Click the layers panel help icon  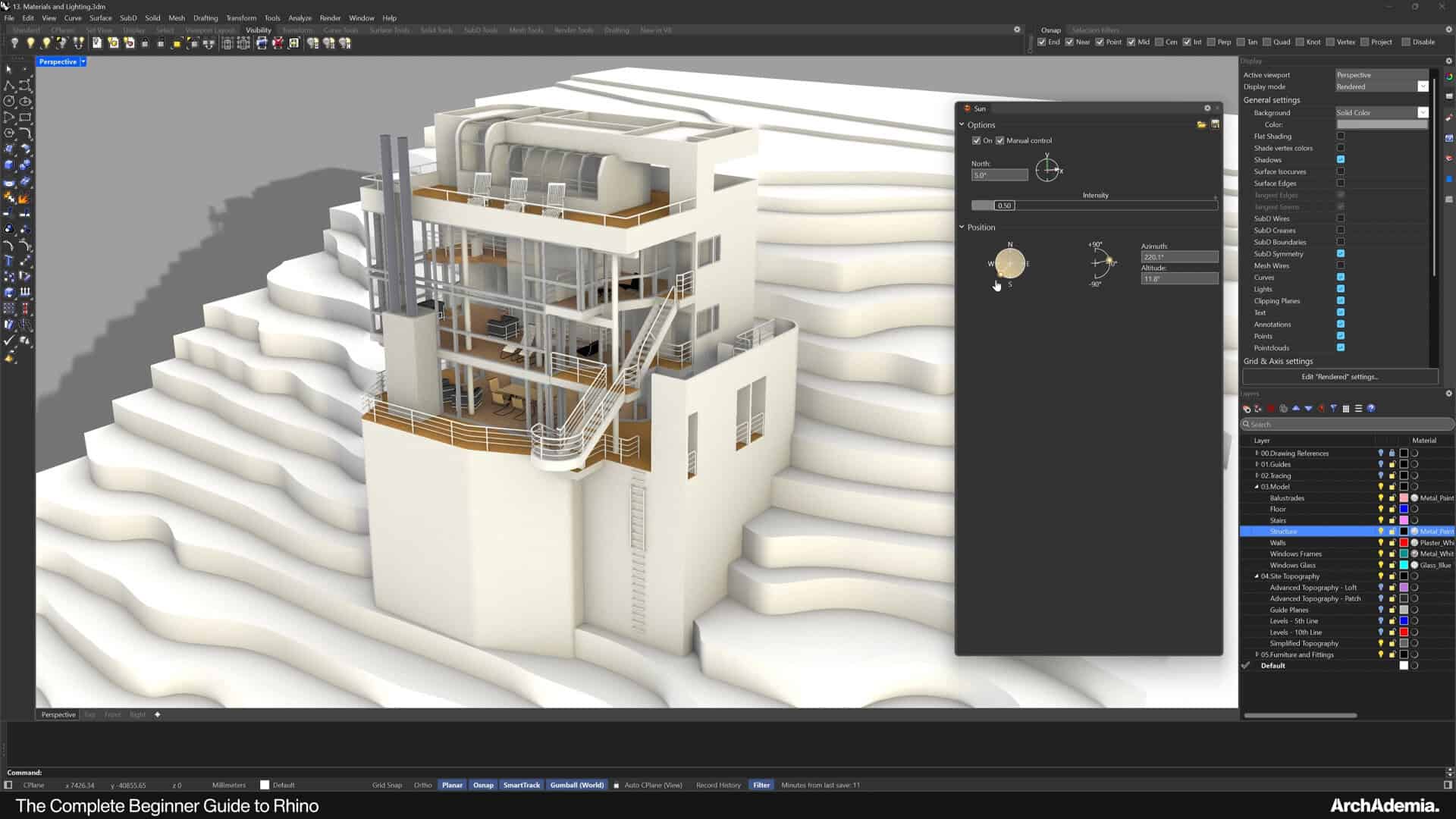[x=1371, y=408]
